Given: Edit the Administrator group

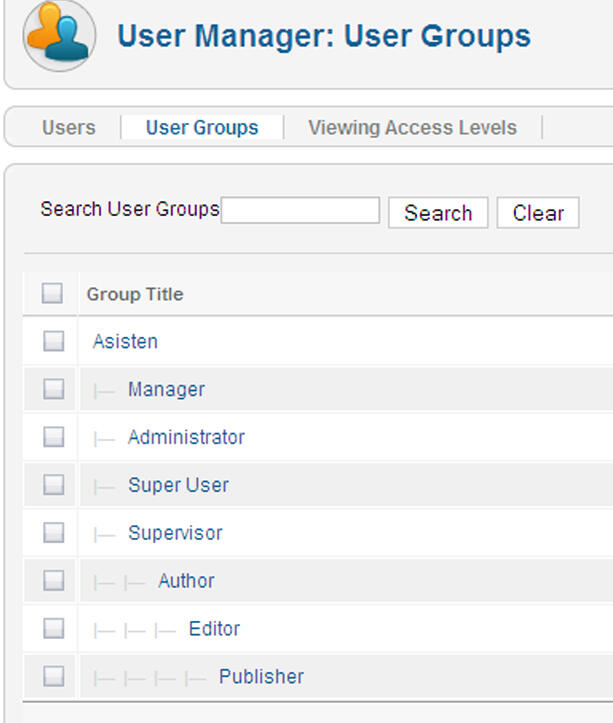Looking at the screenshot, I should (186, 437).
